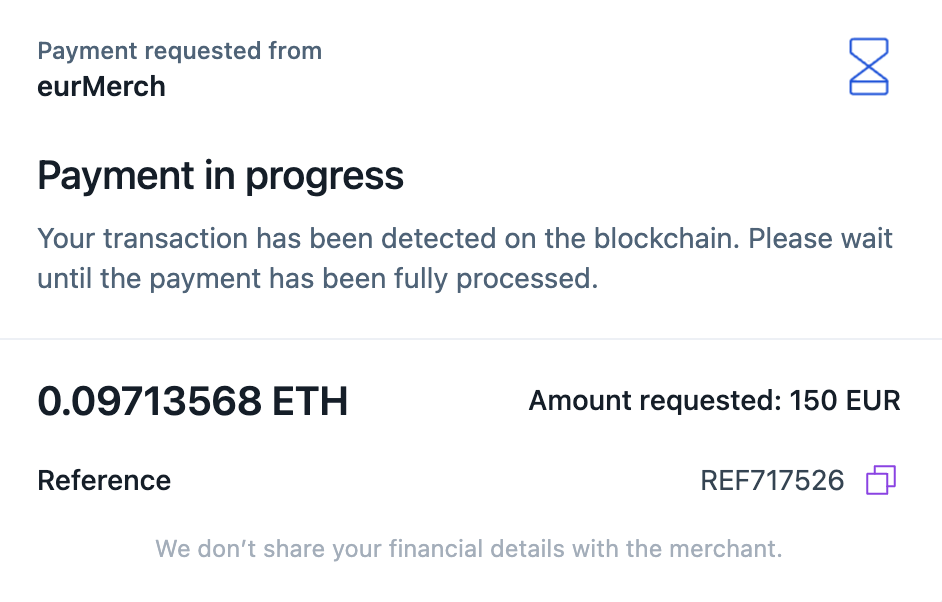Click the transaction detected description text
The width and height of the screenshot is (942, 602).
[x=465, y=258]
